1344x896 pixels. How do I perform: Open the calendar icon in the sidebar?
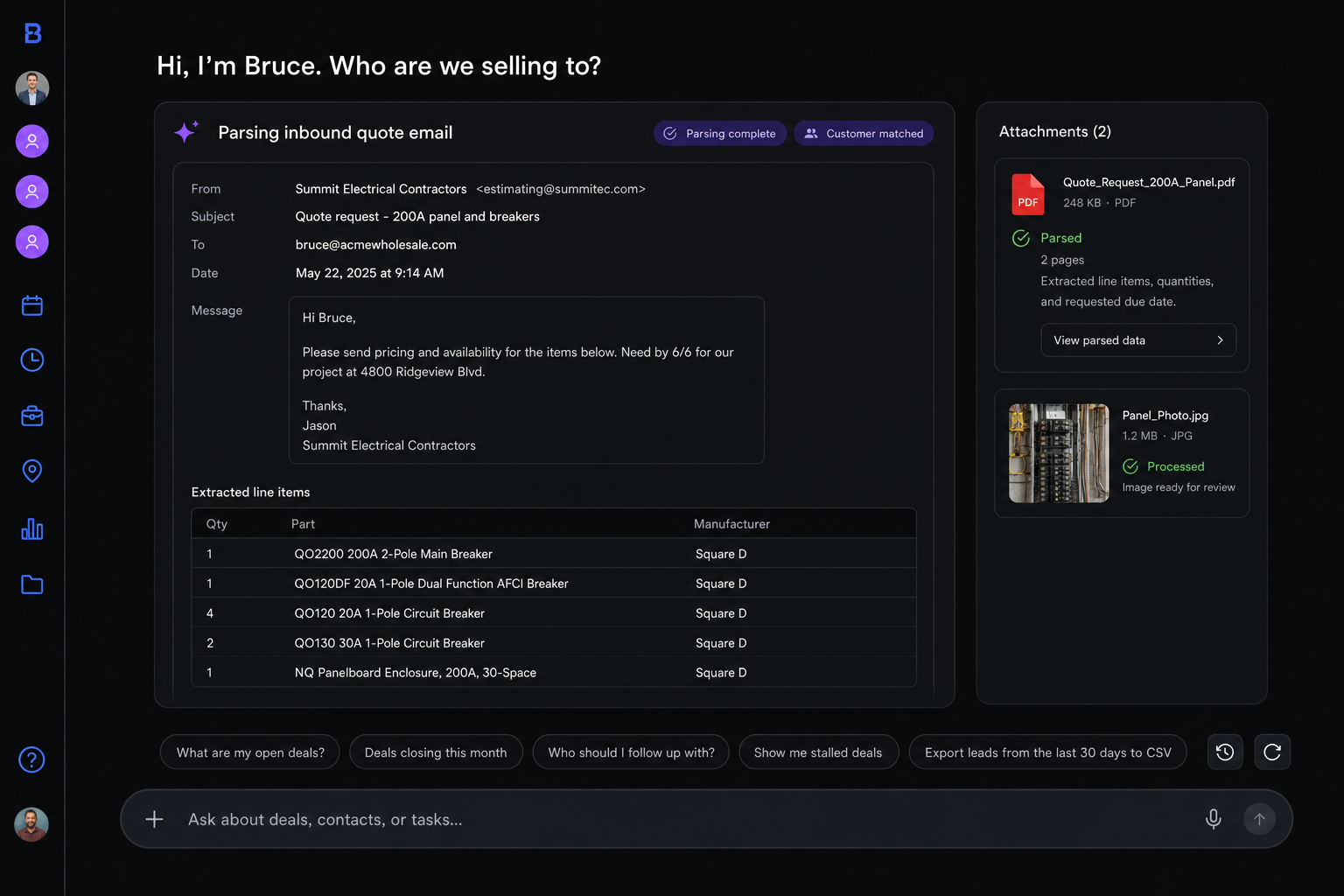click(x=32, y=305)
